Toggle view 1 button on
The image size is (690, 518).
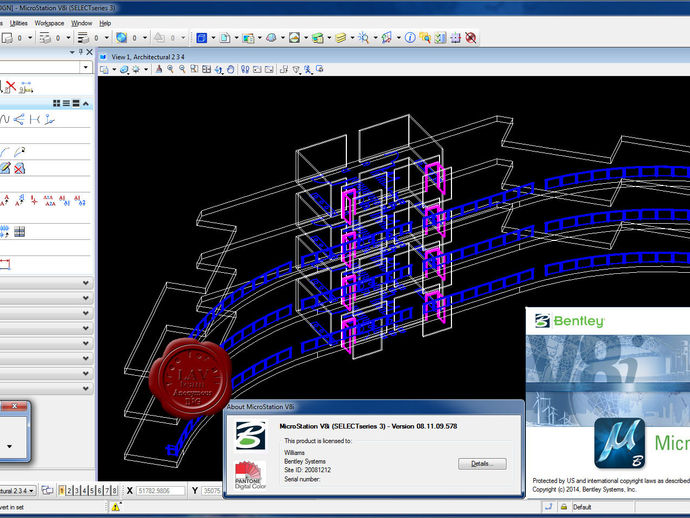[x=62, y=490]
